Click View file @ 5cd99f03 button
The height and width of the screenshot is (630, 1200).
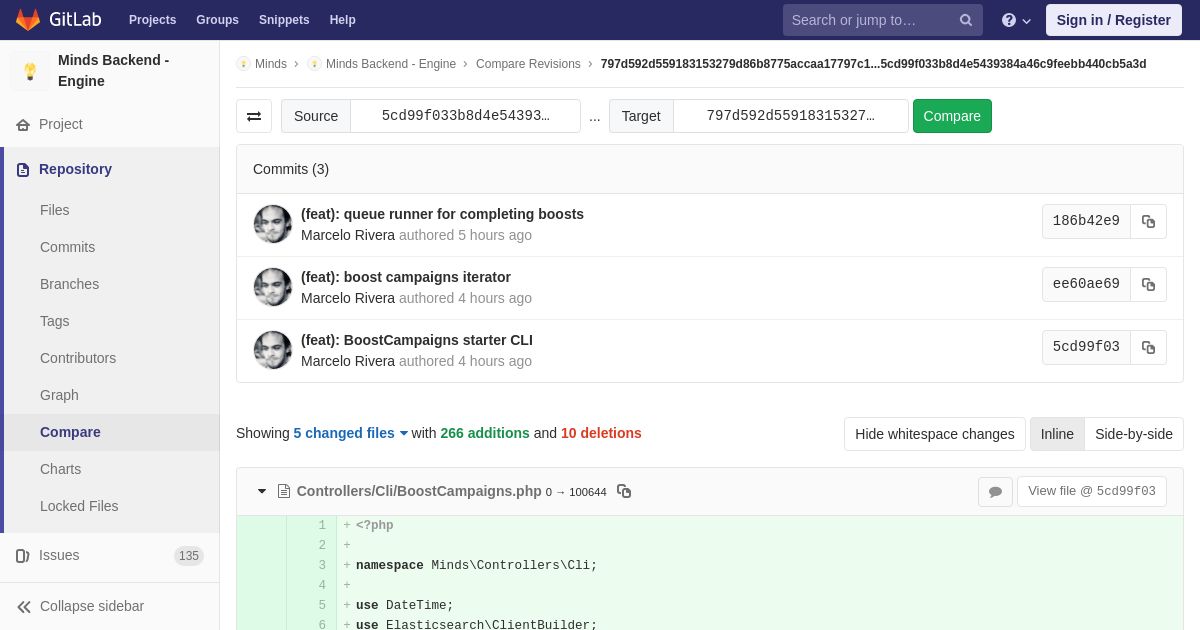point(1092,492)
